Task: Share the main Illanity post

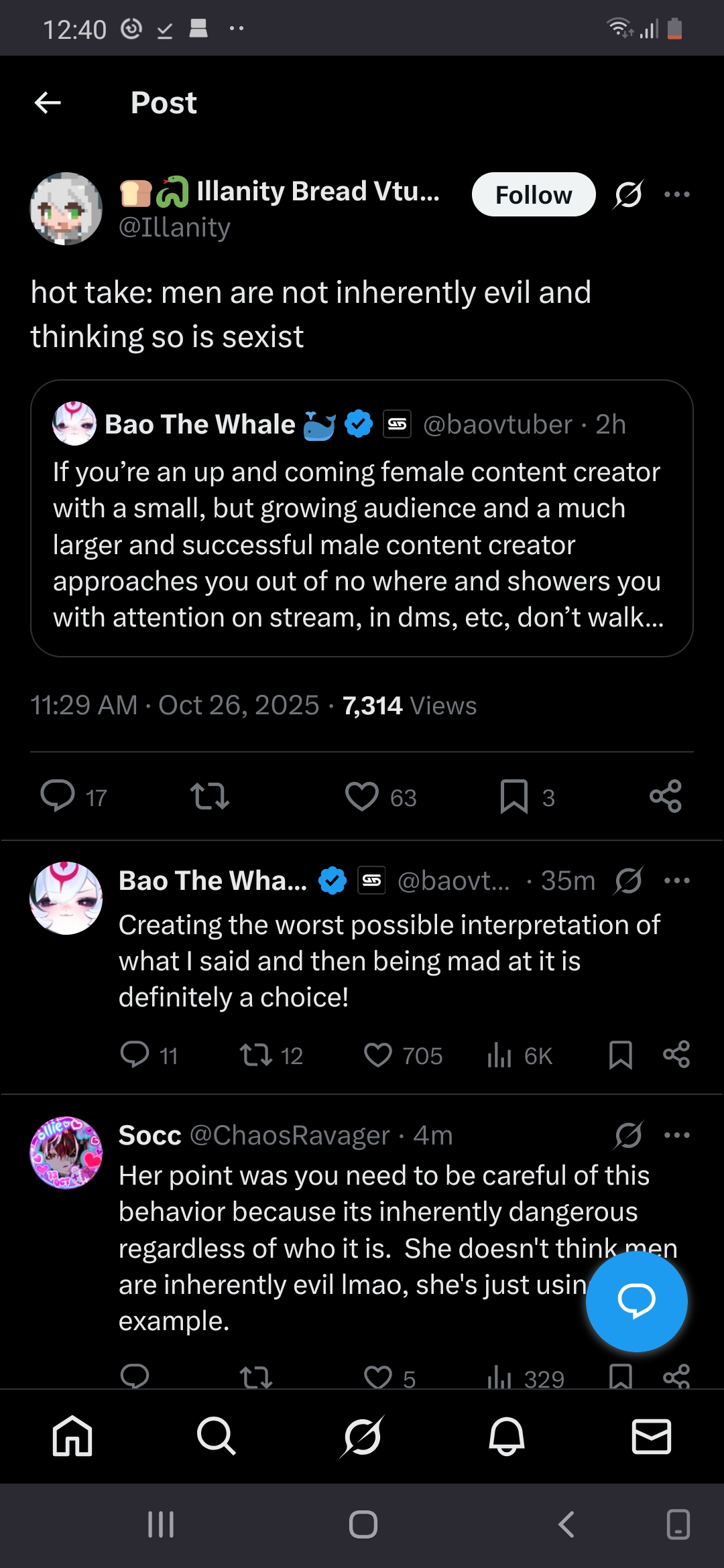Action: point(666,797)
